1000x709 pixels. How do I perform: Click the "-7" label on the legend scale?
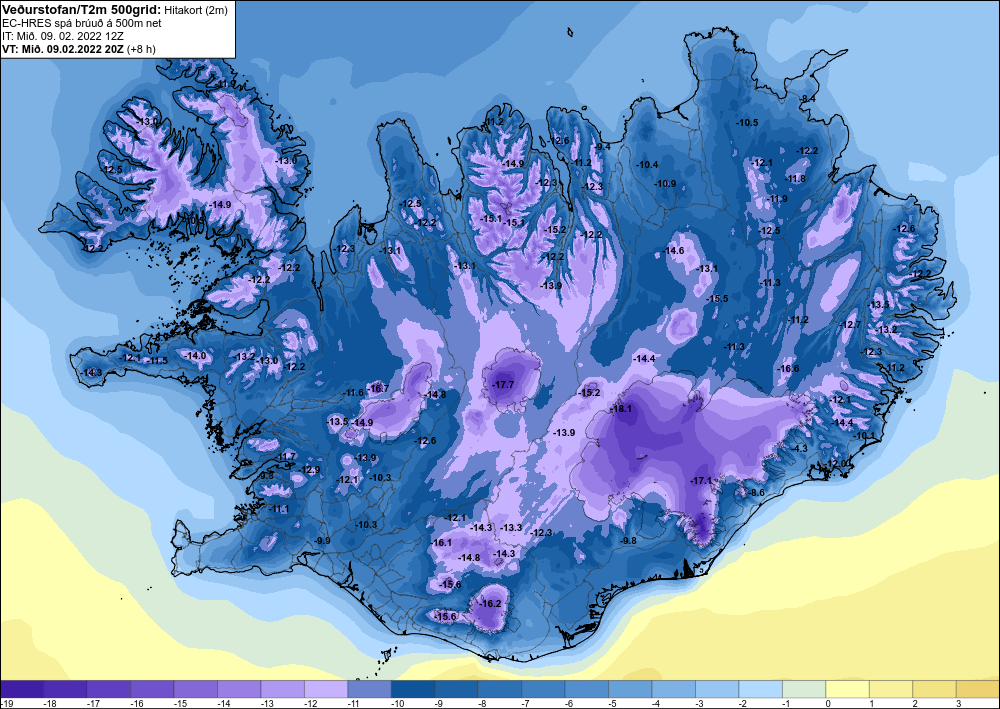pos(525,703)
